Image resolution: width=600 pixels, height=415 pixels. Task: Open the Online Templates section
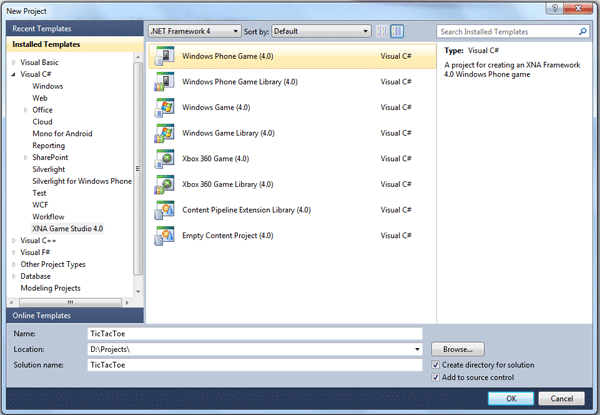[75, 316]
